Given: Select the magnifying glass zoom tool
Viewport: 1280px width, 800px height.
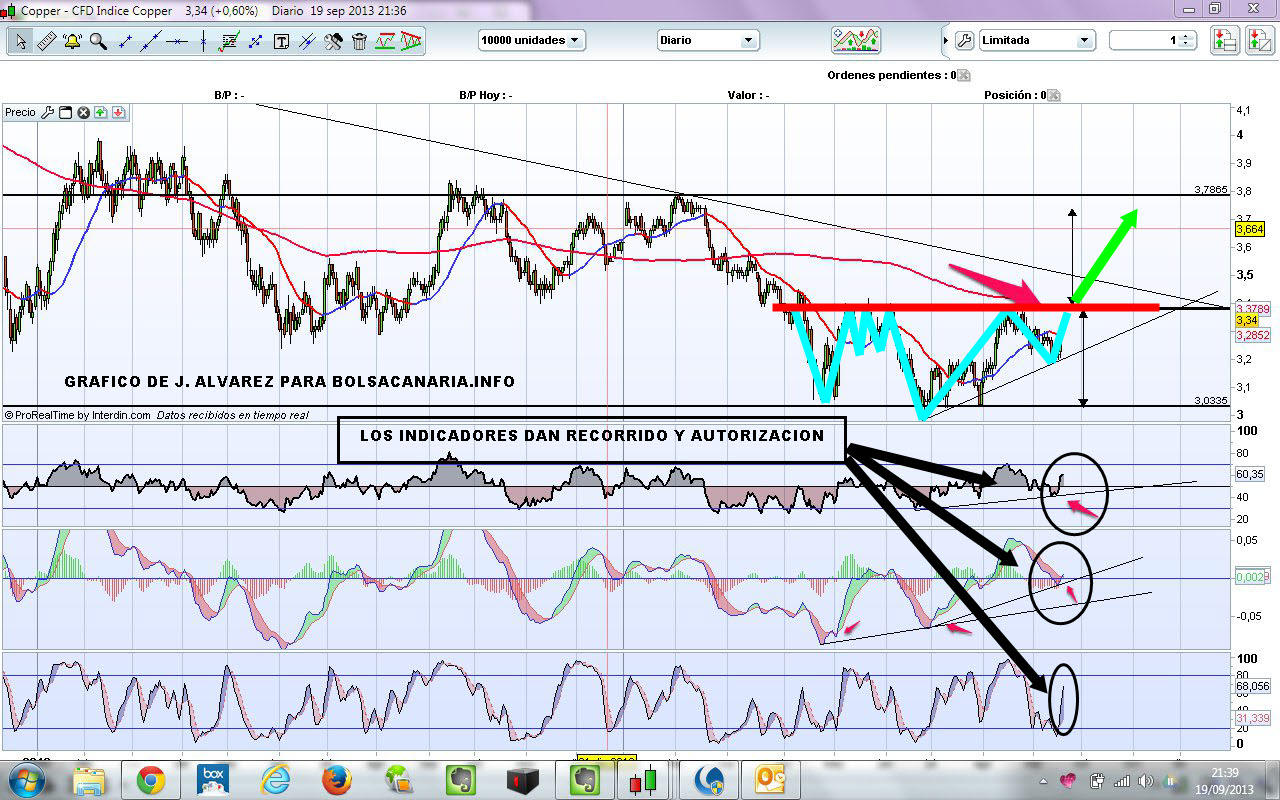Looking at the screenshot, I should pos(98,41).
